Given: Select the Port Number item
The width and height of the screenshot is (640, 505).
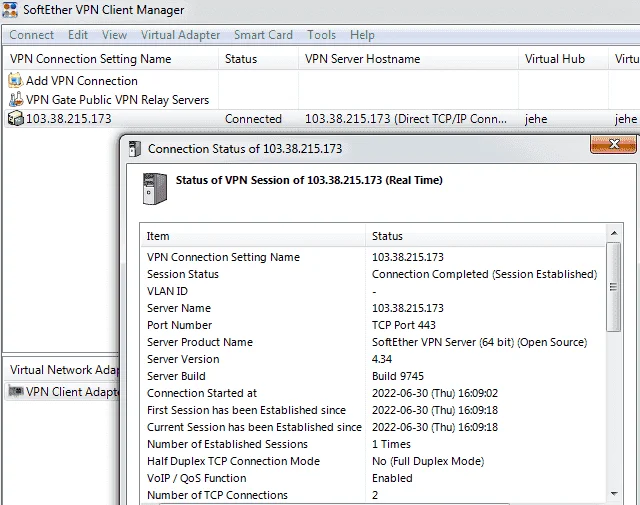Looking at the screenshot, I should pyautogui.click(x=179, y=325).
